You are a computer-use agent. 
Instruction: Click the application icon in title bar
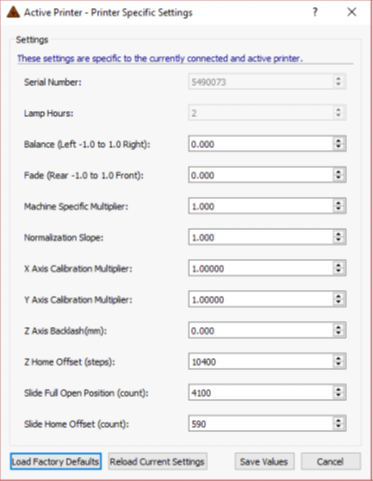(x=13, y=12)
